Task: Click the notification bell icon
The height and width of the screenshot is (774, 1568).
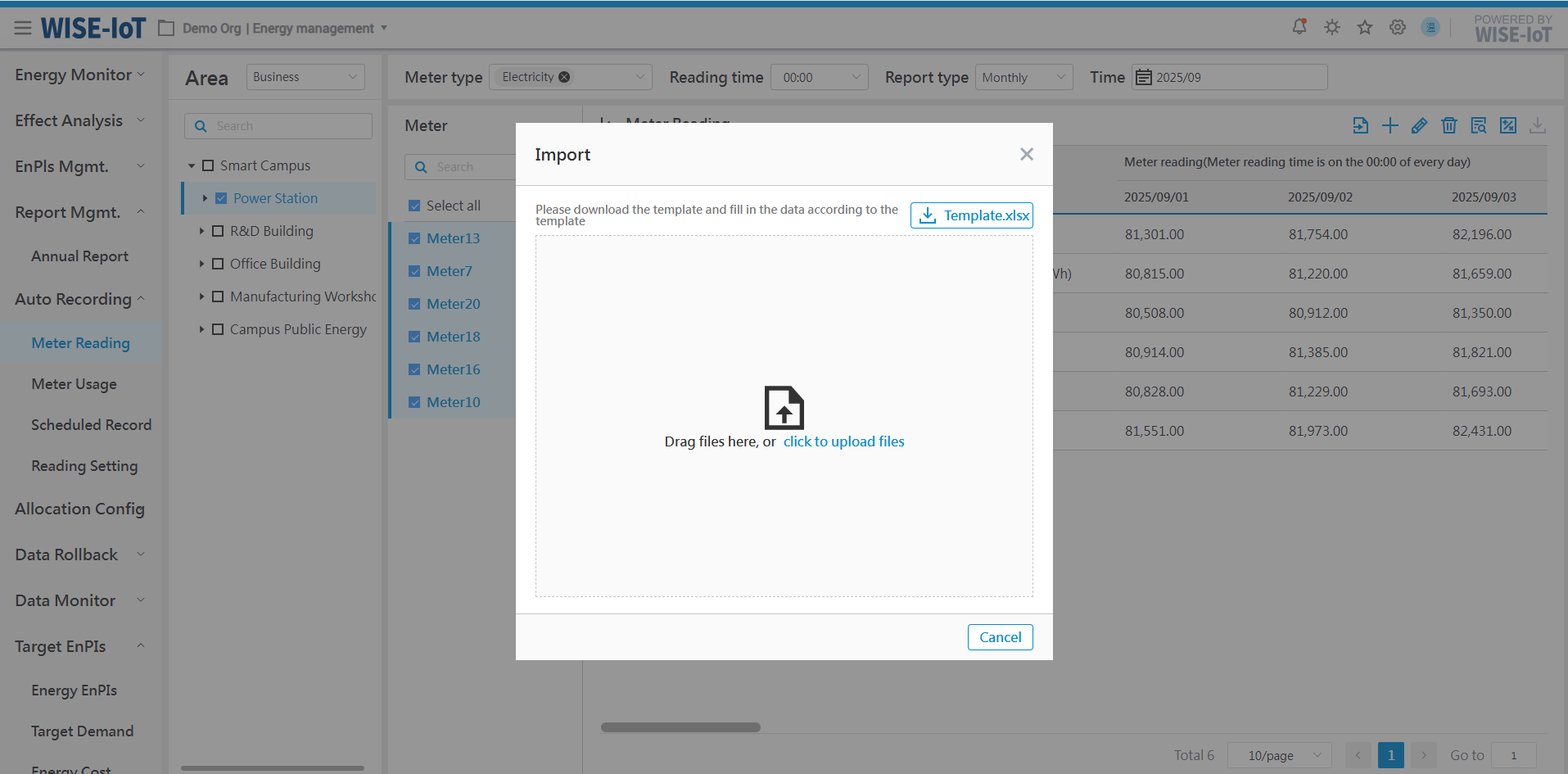Action: click(x=1299, y=27)
